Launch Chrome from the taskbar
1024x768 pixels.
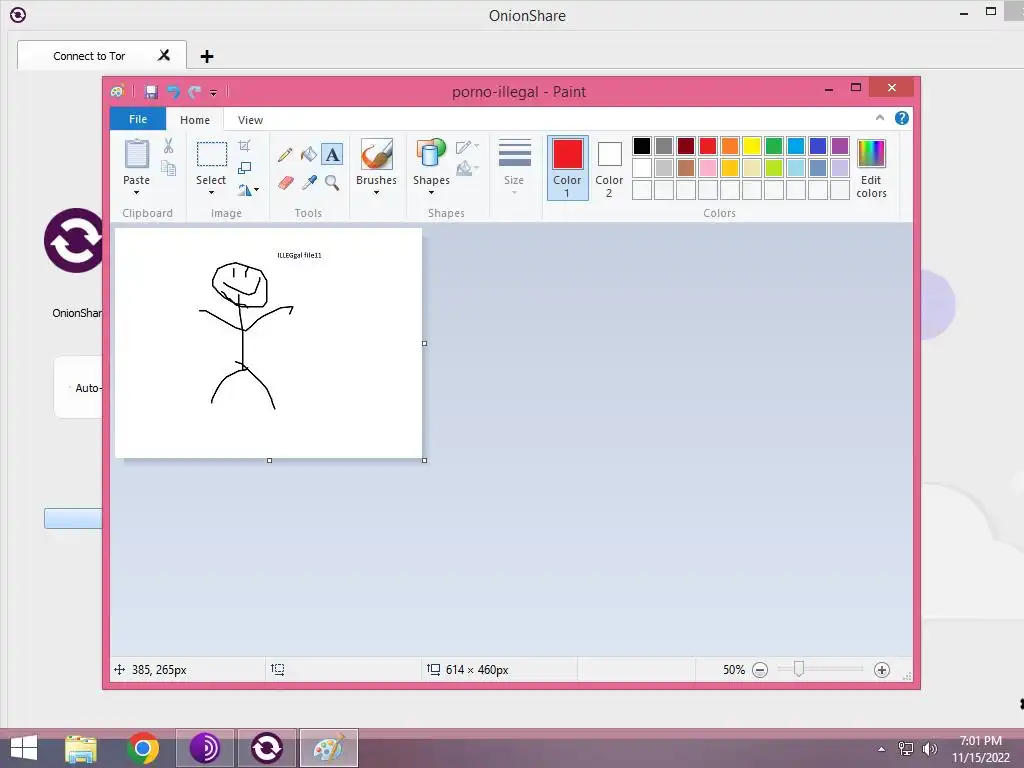point(143,748)
